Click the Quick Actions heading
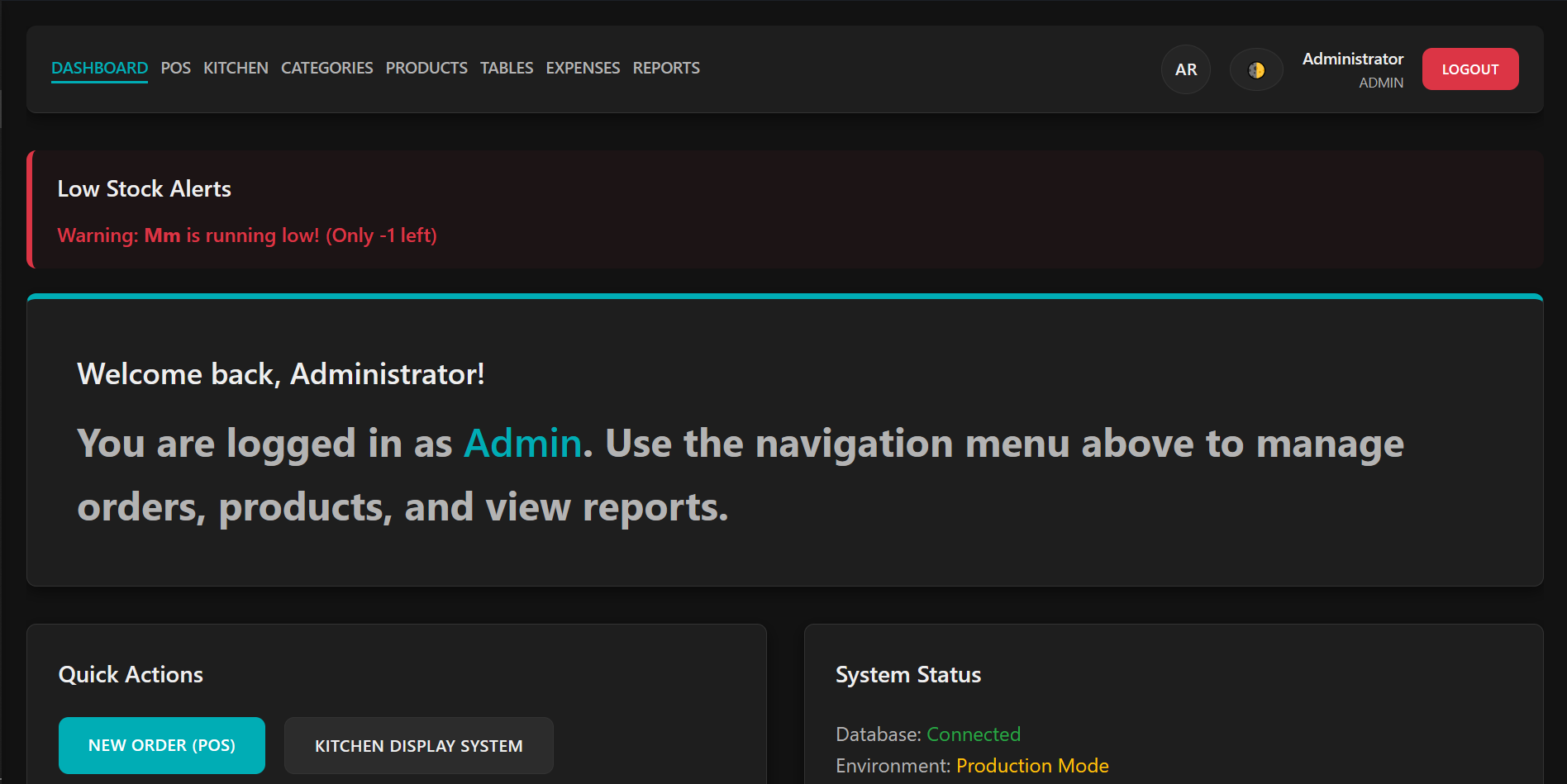This screenshot has height=784, width=1567. click(131, 675)
